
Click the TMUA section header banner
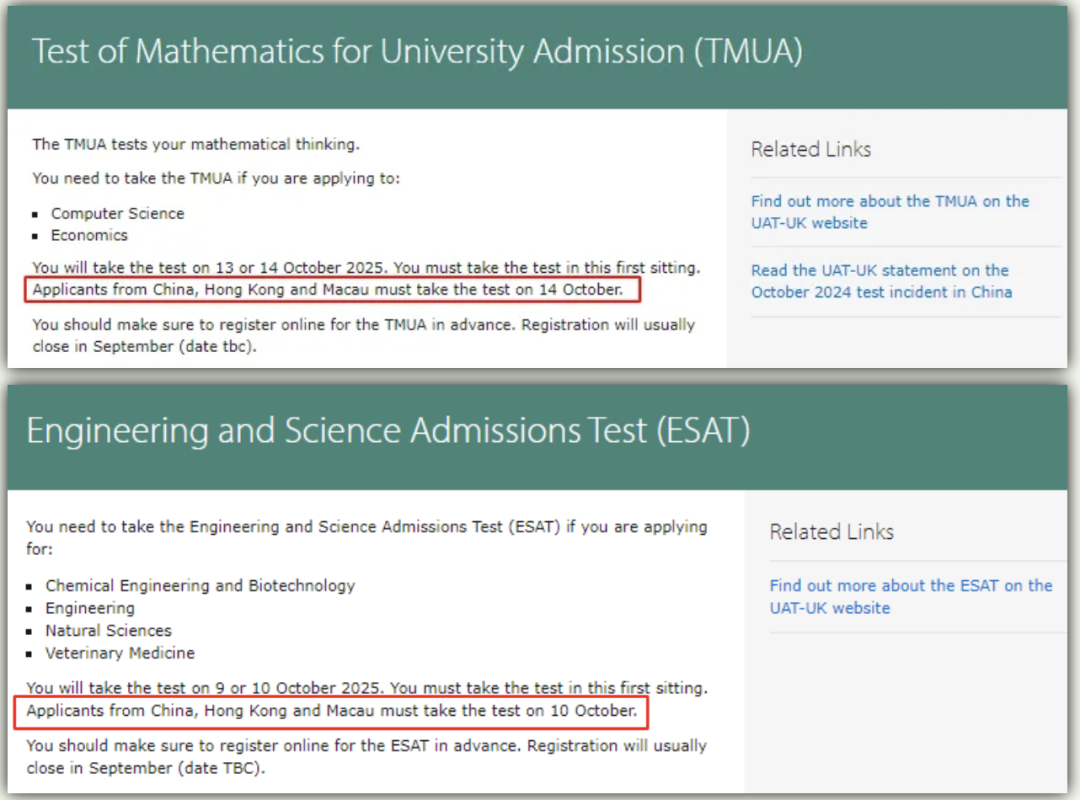(537, 57)
